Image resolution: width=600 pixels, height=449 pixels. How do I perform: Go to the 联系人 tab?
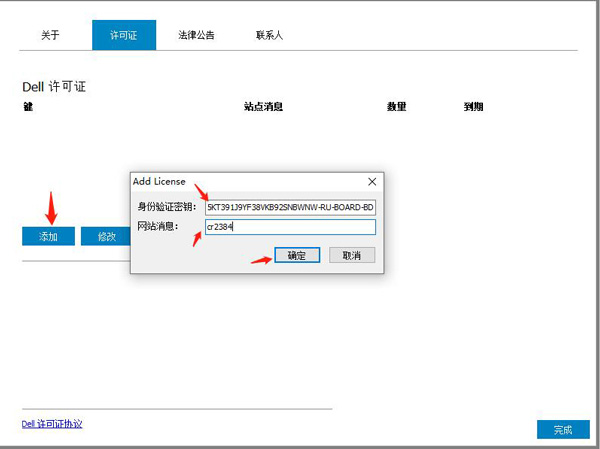point(269,35)
